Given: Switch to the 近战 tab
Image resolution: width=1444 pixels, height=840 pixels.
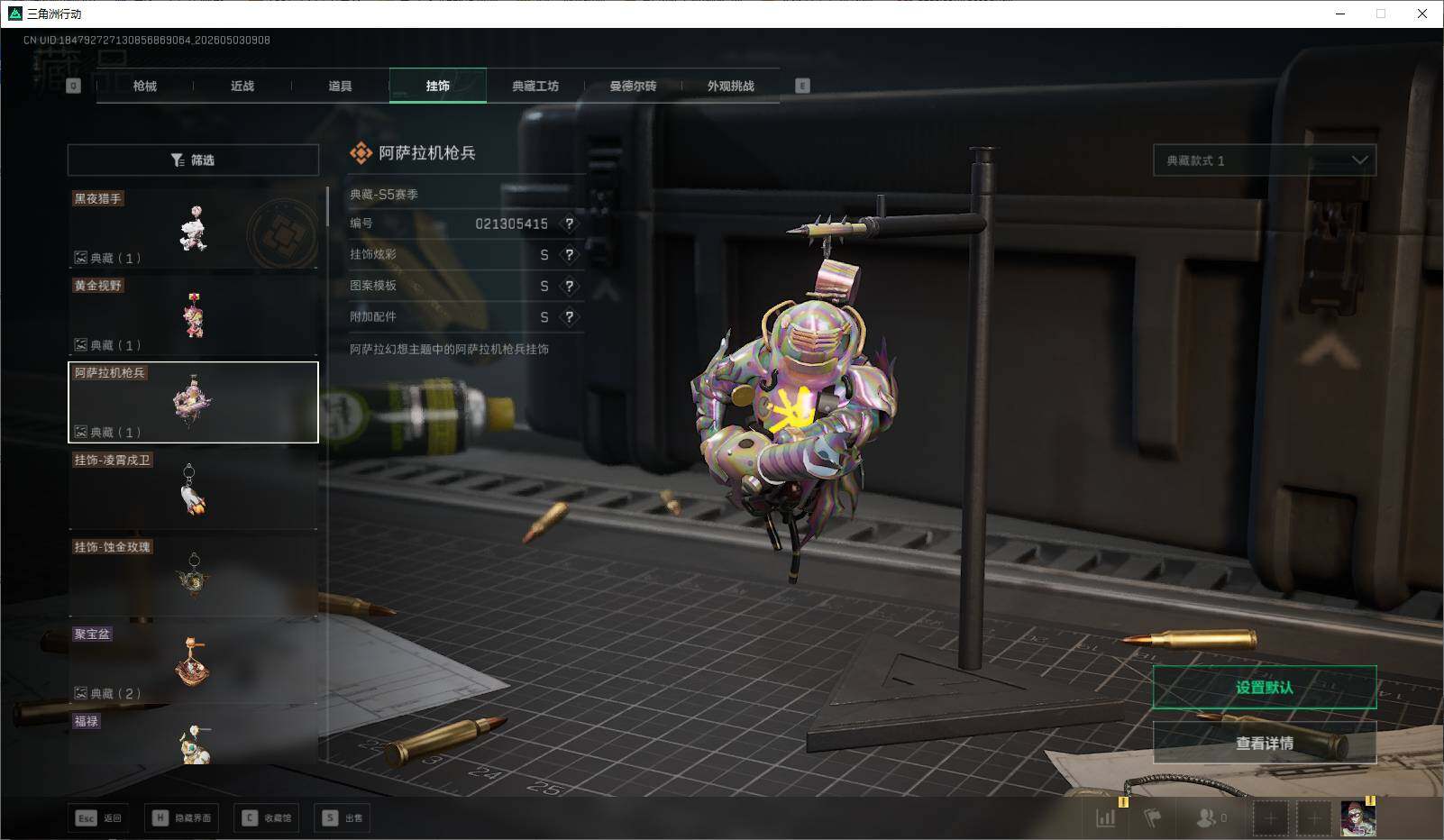Looking at the screenshot, I should tap(242, 86).
